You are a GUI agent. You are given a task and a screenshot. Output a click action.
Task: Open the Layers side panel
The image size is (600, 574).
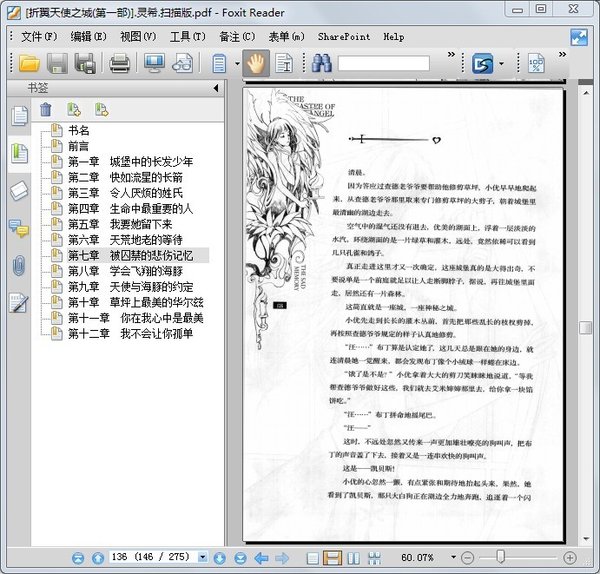(x=19, y=191)
